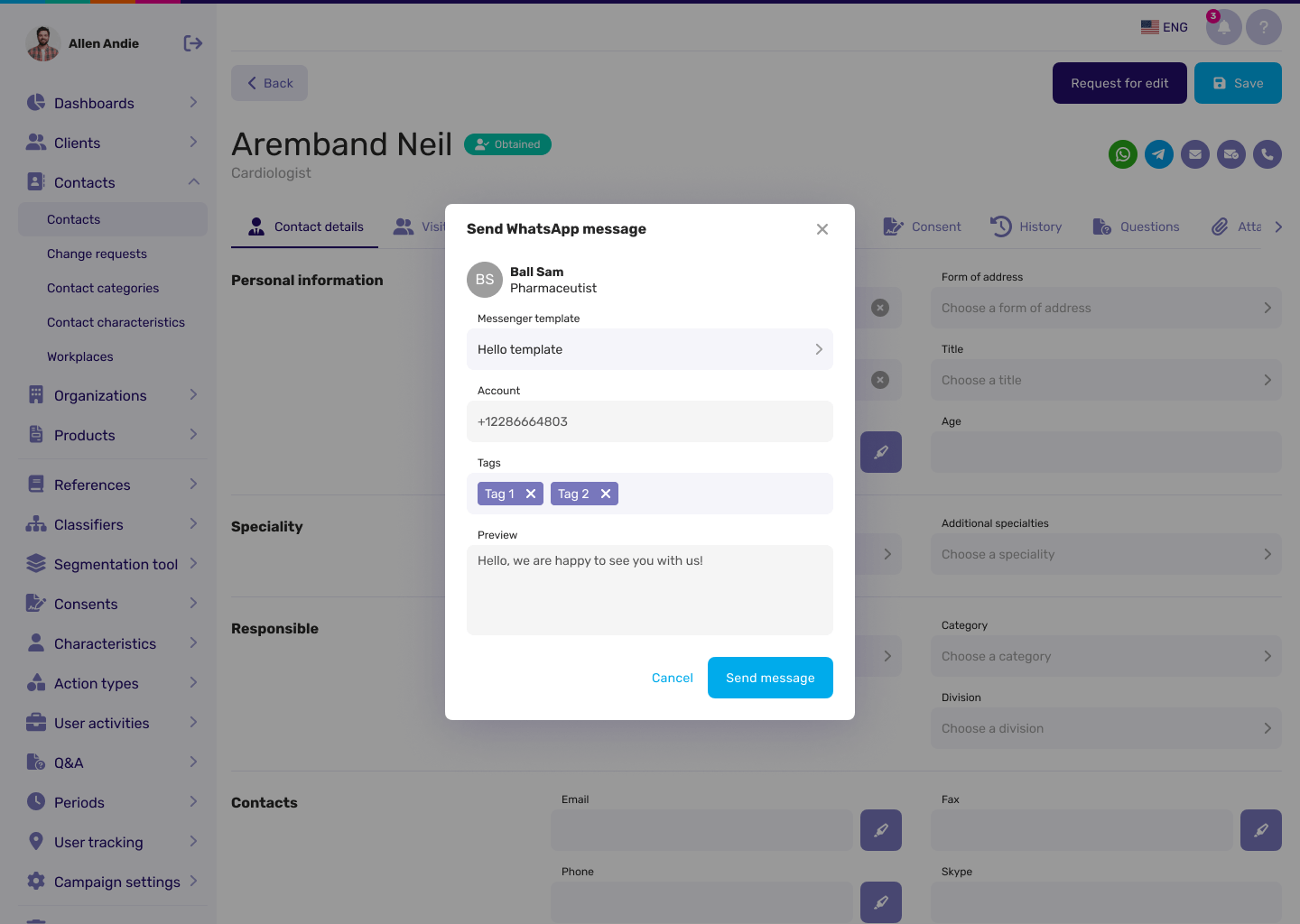
Task: Remove Tag 1 with its X
Action: pyautogui.click(x=531, y=494)
